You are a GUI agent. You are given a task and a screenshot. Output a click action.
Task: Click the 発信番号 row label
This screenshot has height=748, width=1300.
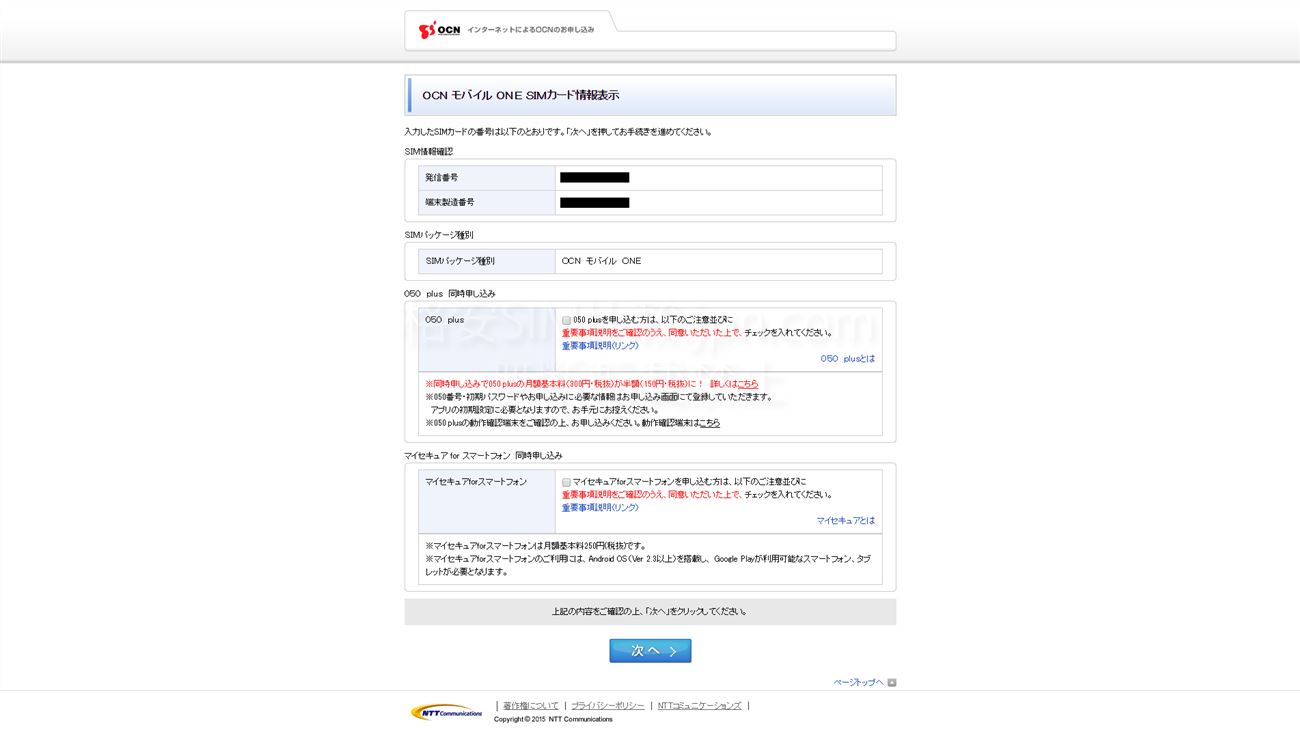coord(487,178)
